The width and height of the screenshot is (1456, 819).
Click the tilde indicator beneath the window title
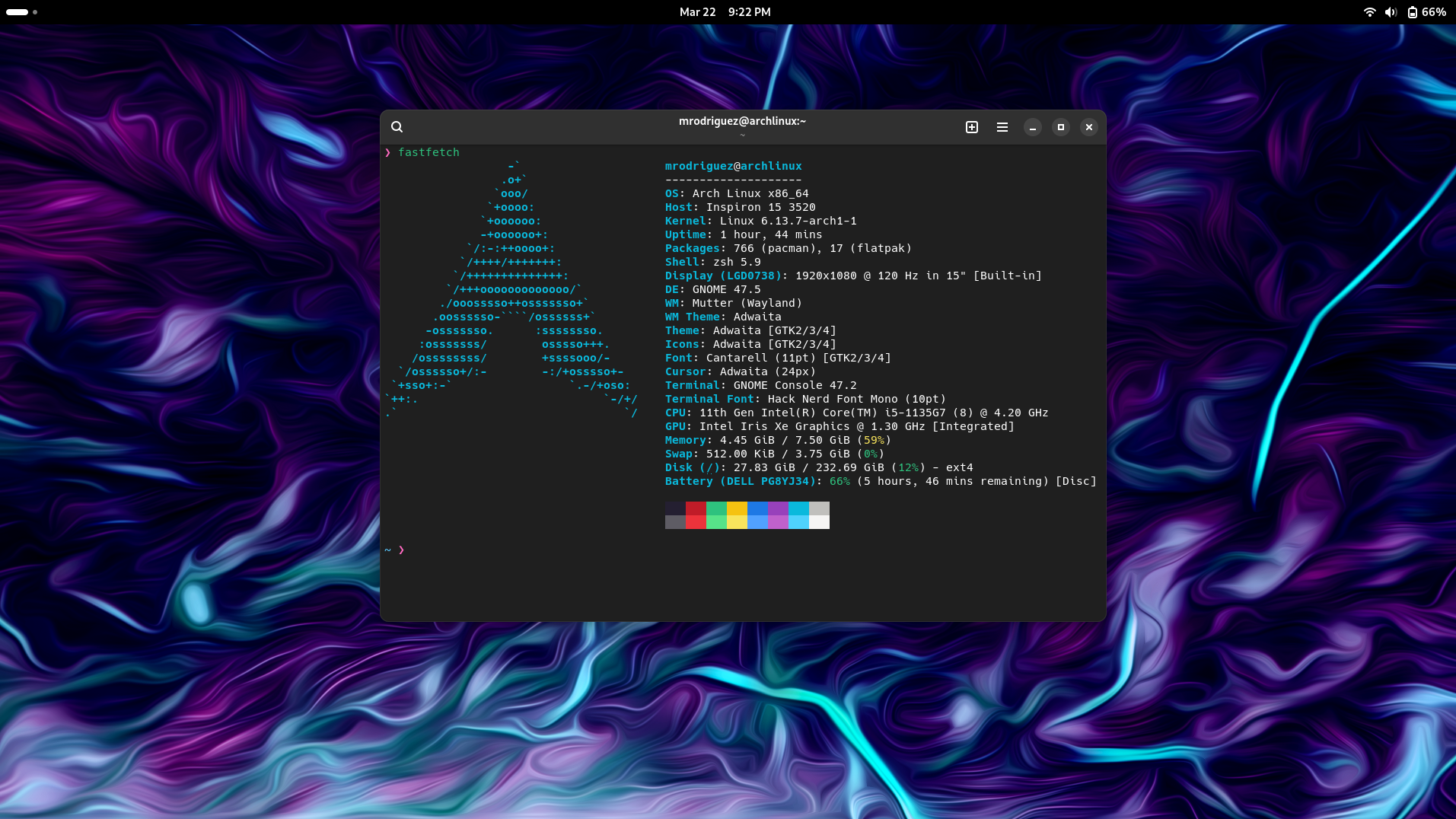click(x=742, y=135)
